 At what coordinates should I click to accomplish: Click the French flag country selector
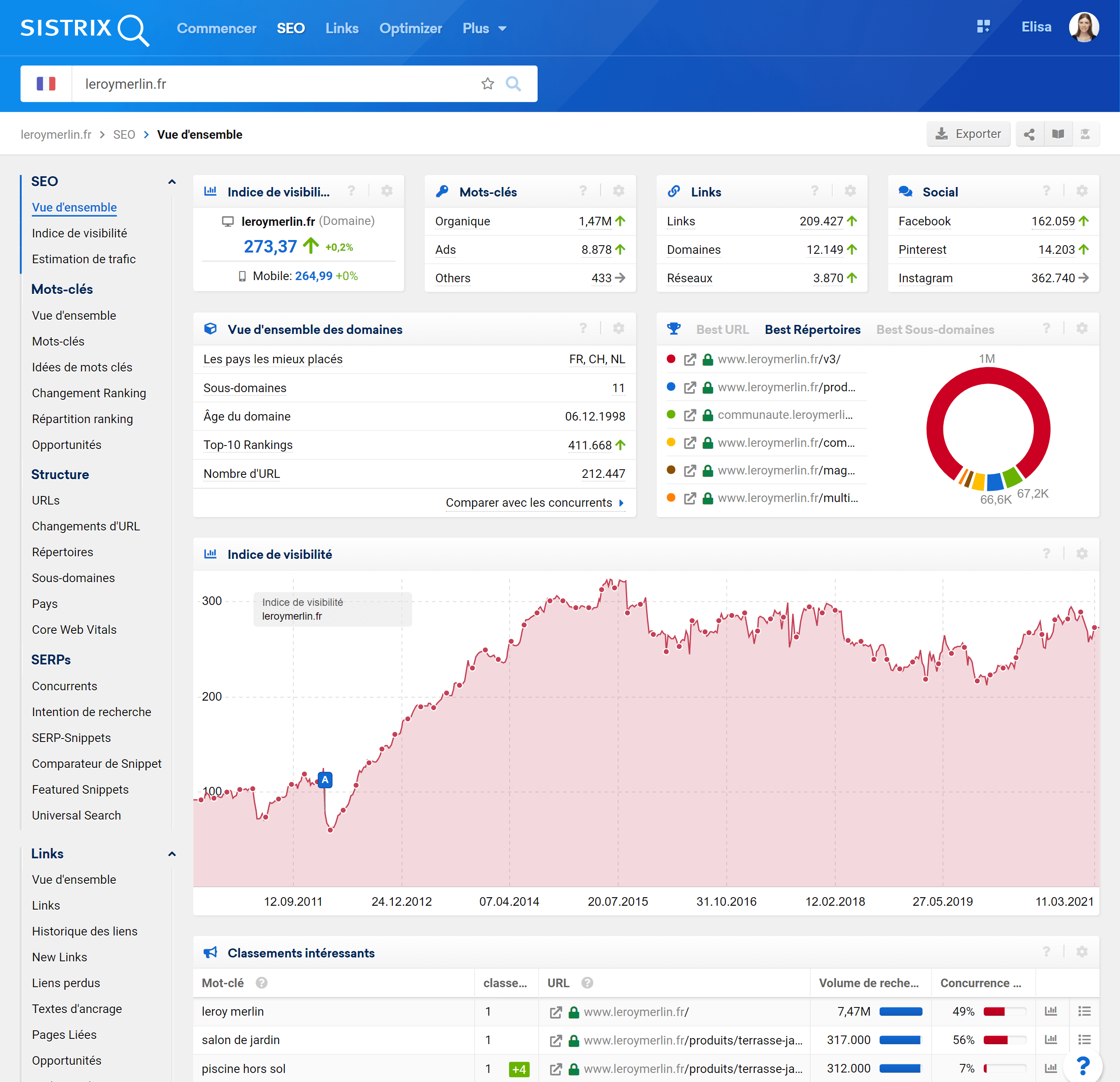(x=46, y=84)
